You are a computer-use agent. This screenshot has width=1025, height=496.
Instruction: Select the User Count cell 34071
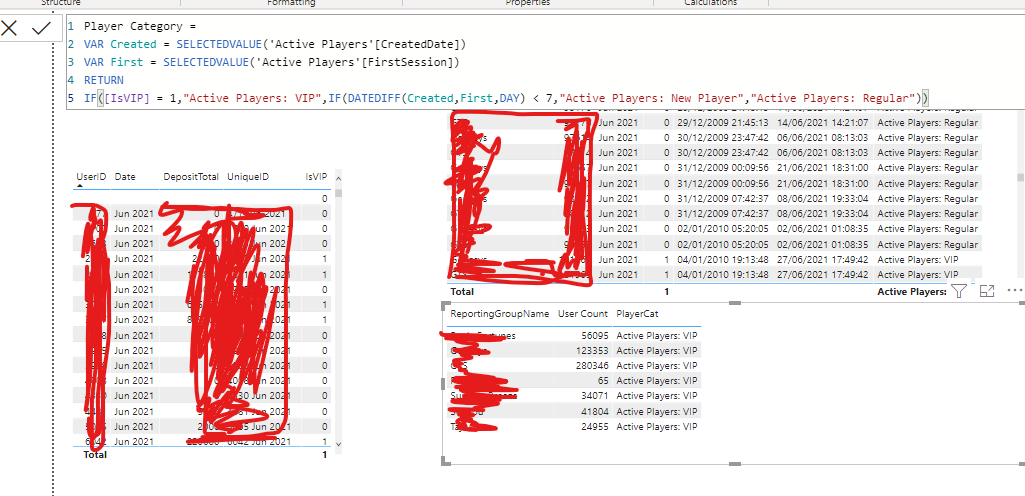tap(594, 395)
